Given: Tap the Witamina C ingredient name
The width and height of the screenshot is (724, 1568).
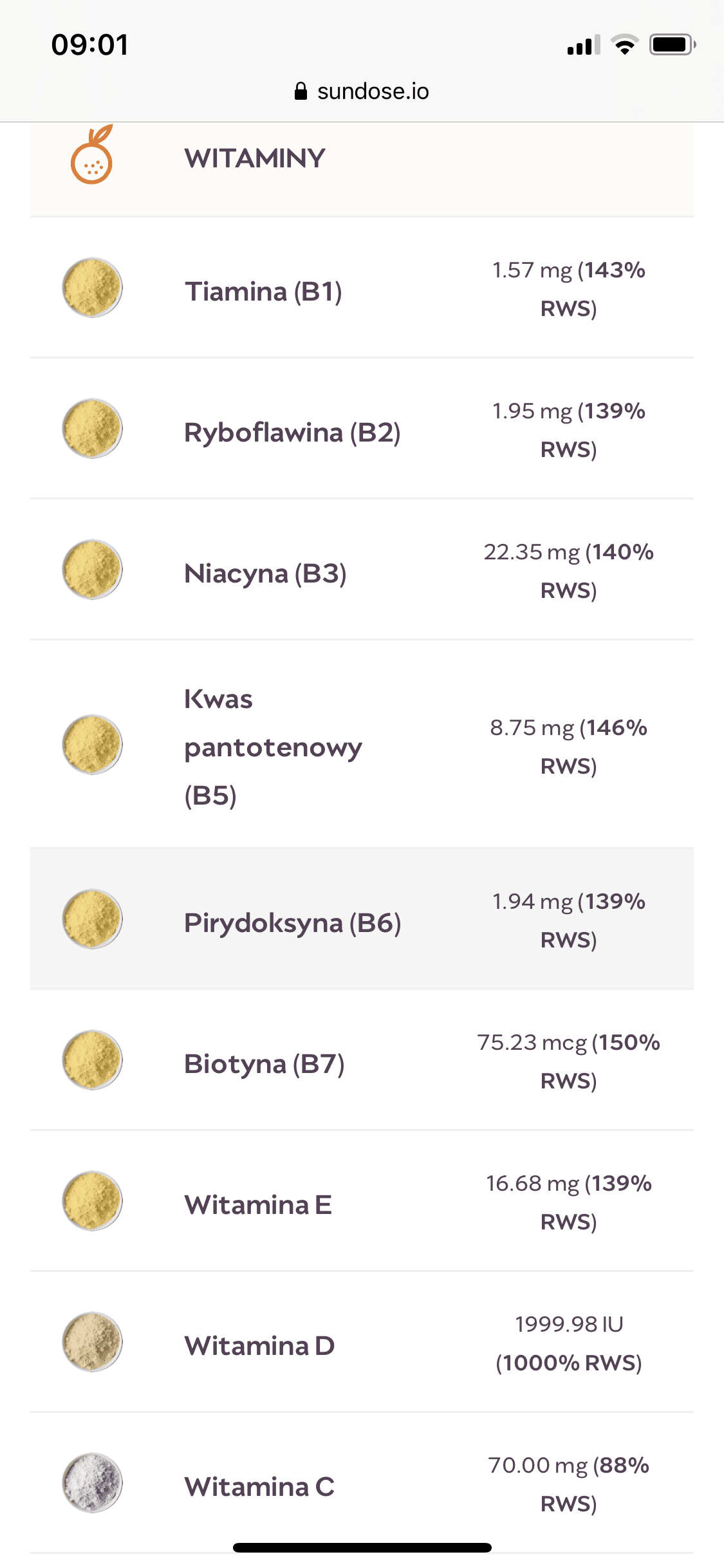Looking at the screenshot, I should tap(259, 1487).
